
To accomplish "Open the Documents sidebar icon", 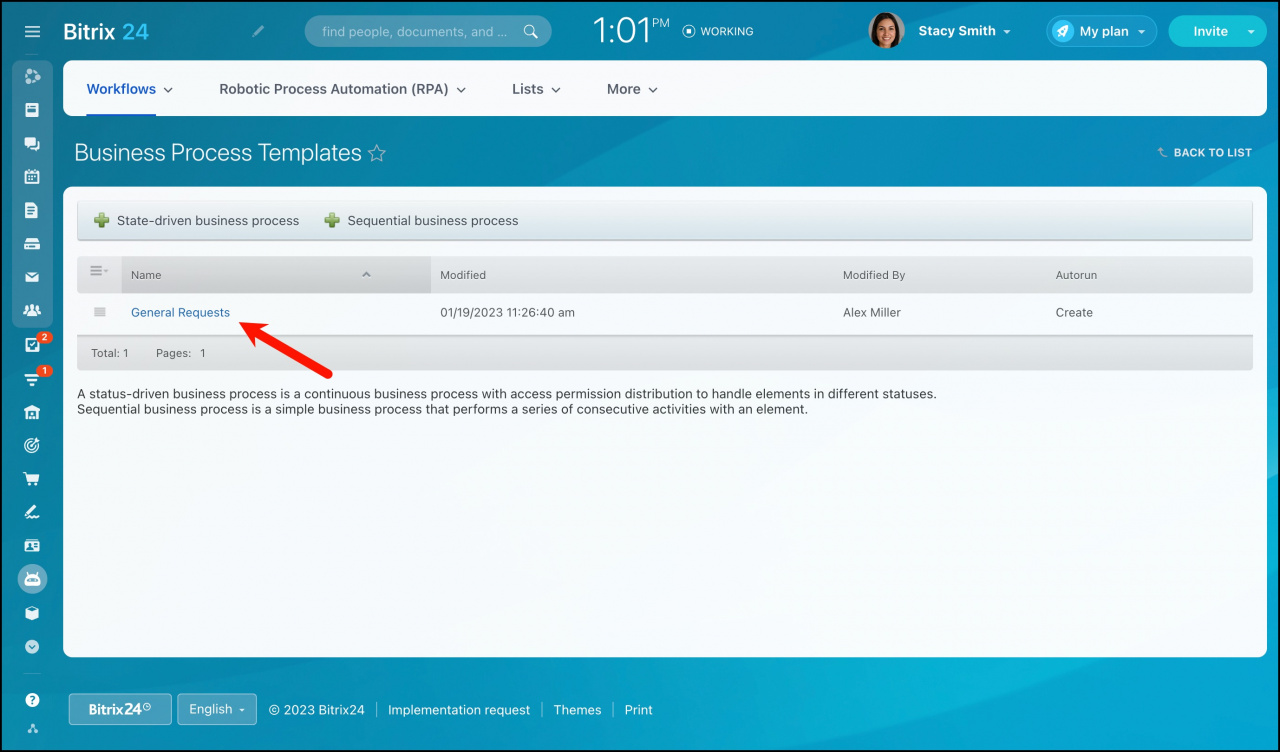I will click(x=32, y=210).
